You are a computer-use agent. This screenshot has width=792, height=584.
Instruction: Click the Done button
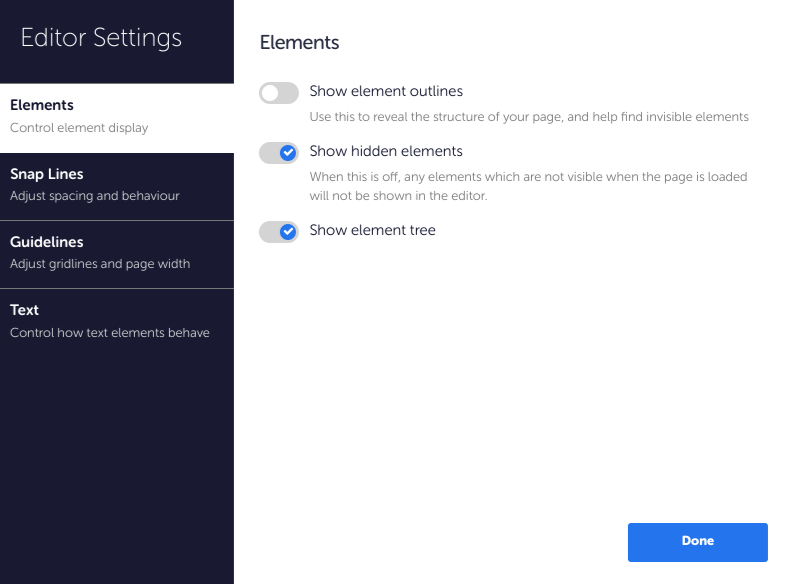tap(698, 542)
